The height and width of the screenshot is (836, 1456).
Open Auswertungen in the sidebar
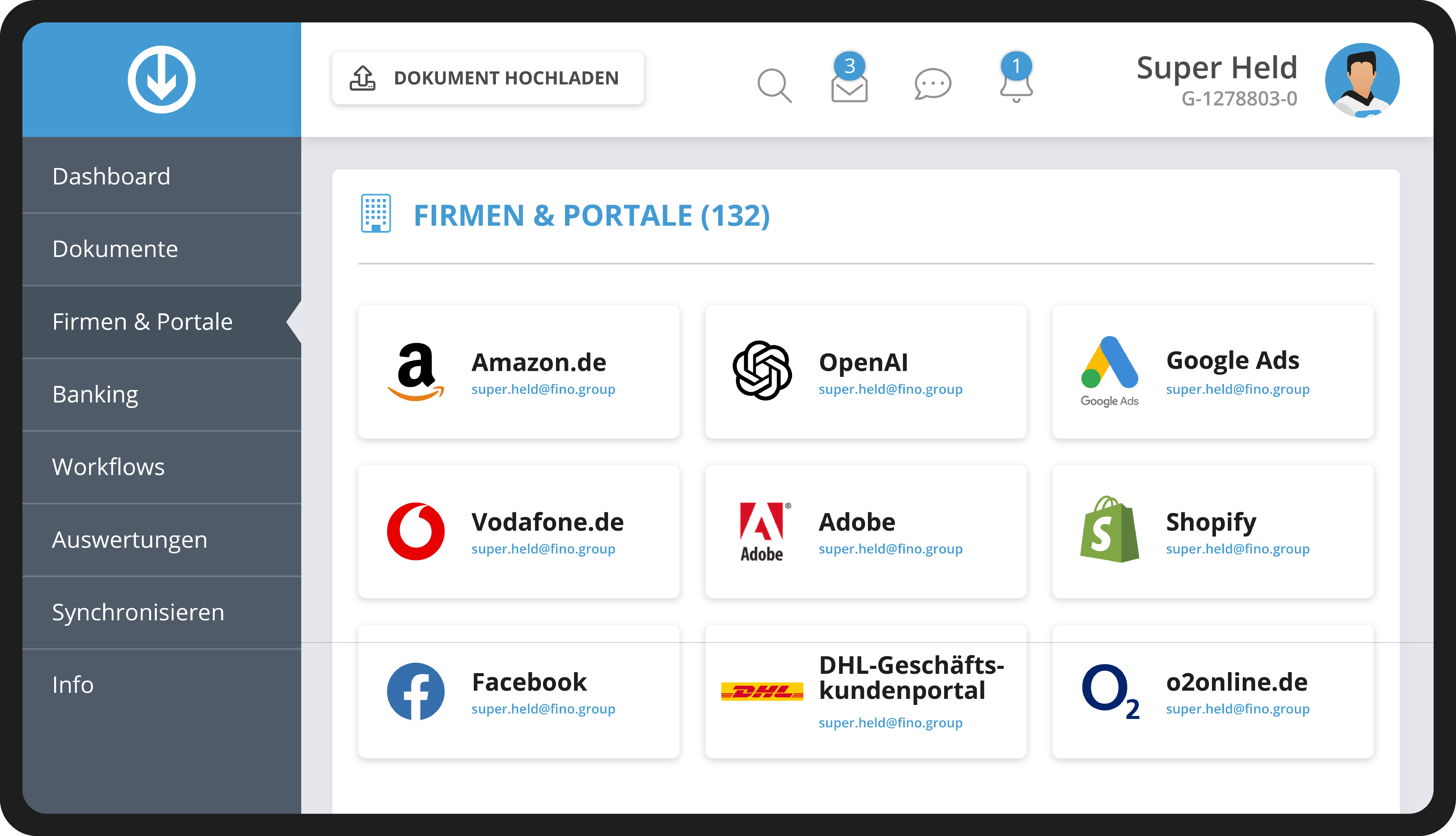(x=161, y=540)
